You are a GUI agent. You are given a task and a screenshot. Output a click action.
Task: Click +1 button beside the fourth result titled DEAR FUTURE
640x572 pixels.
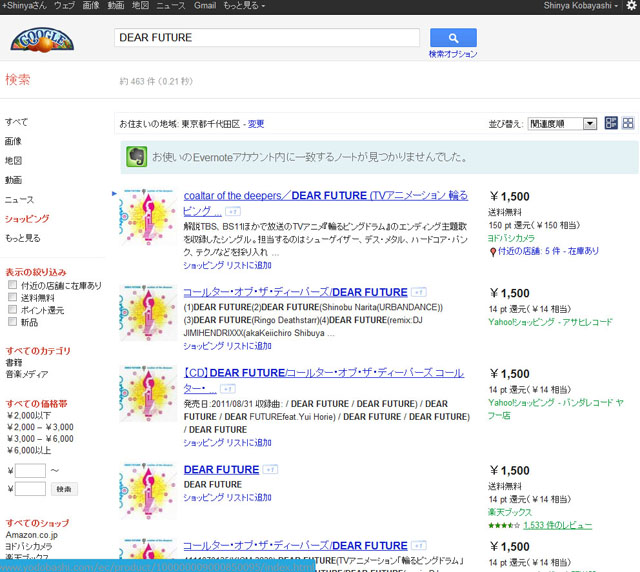point(271,470)
